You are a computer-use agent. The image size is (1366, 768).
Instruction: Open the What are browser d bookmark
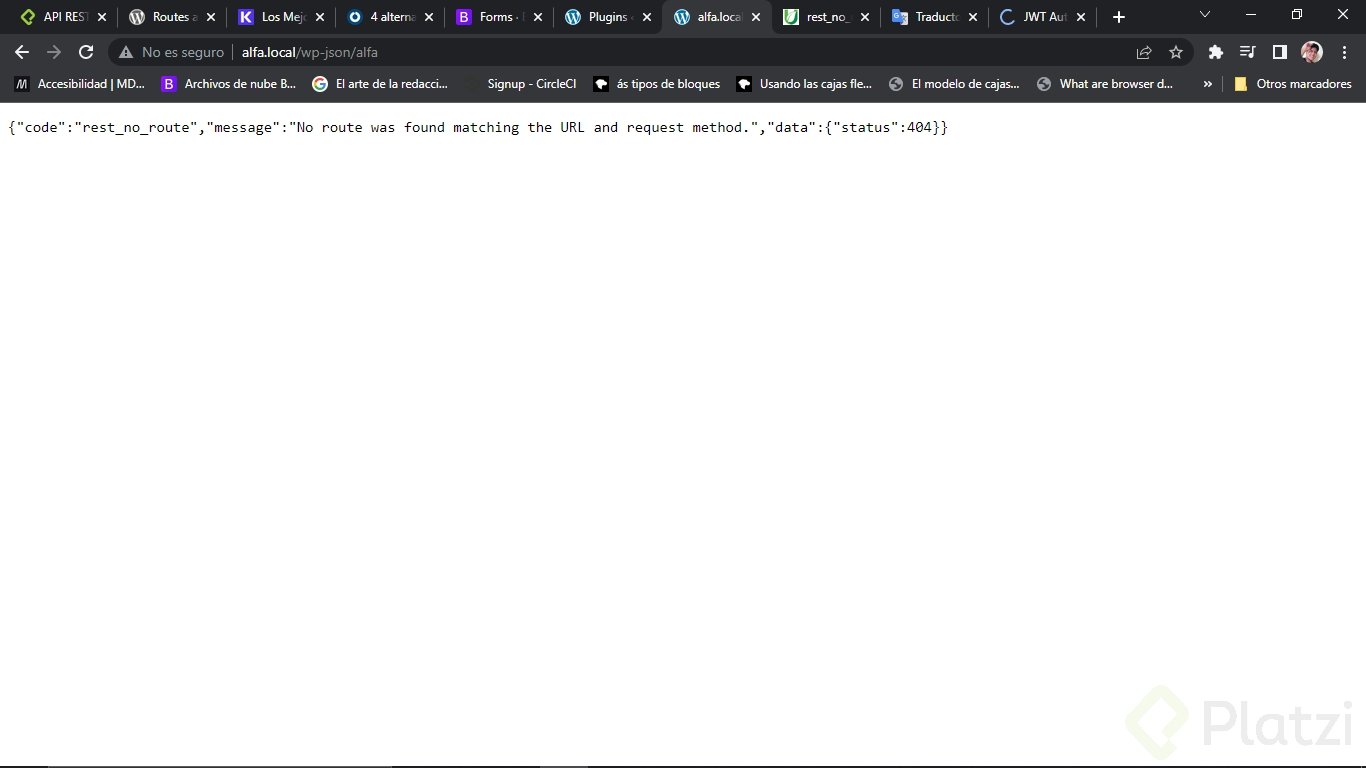coord(1105,84)
